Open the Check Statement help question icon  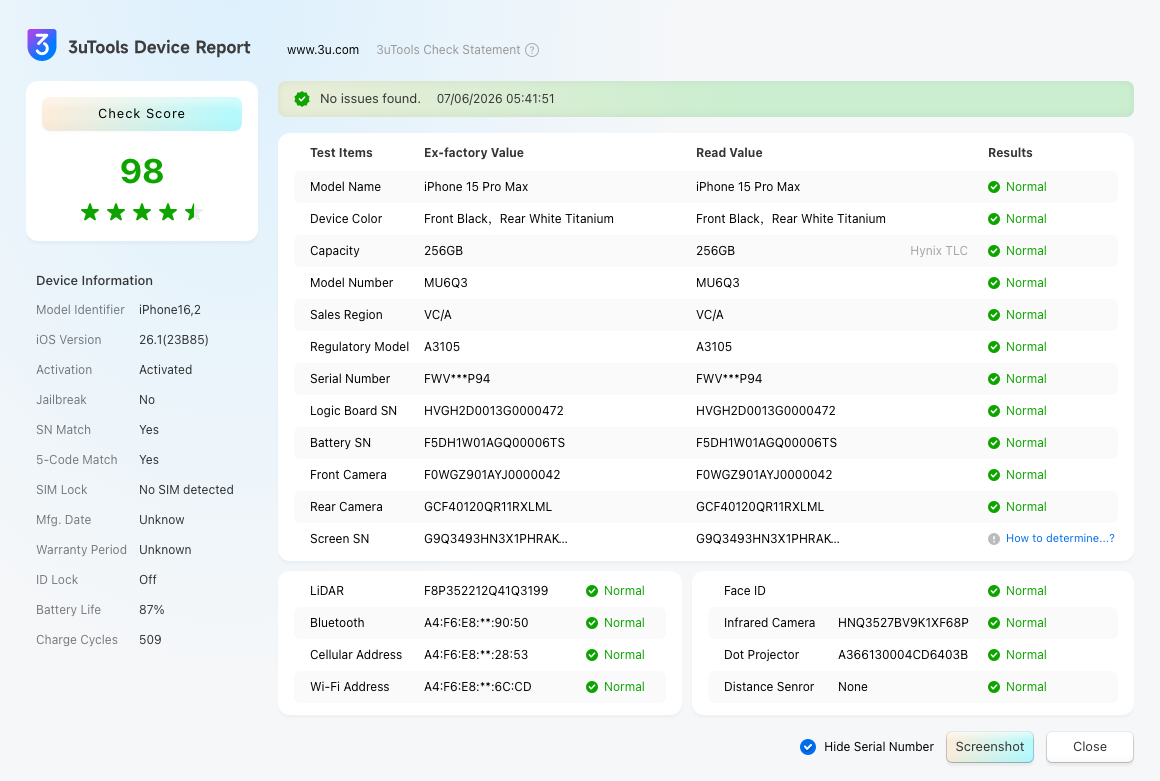tap(532, 50)
